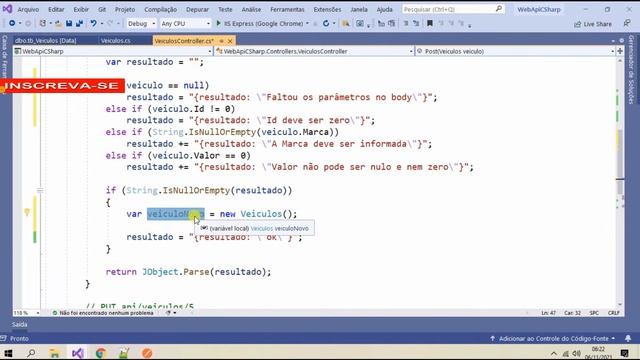Expand the IIS Express run target dropdown arrow

(307, 24)
